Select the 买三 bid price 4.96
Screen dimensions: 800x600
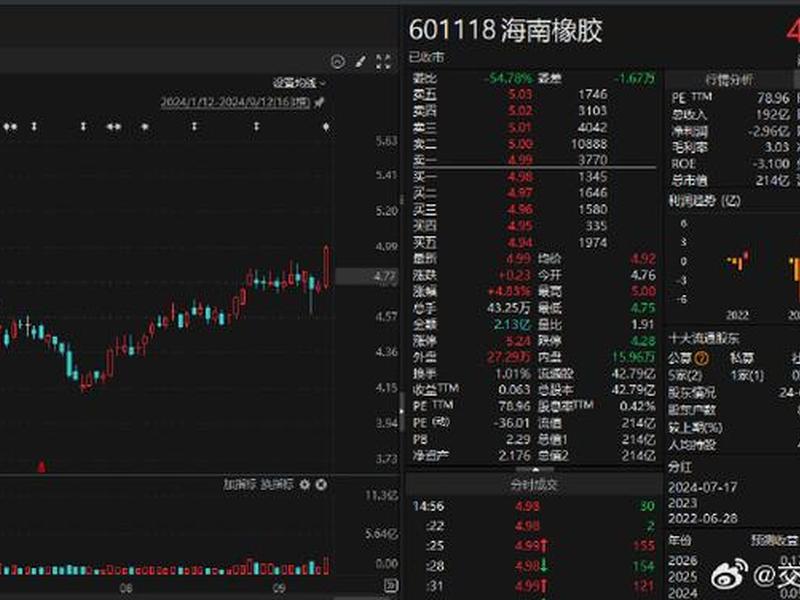tap(520, 209)
